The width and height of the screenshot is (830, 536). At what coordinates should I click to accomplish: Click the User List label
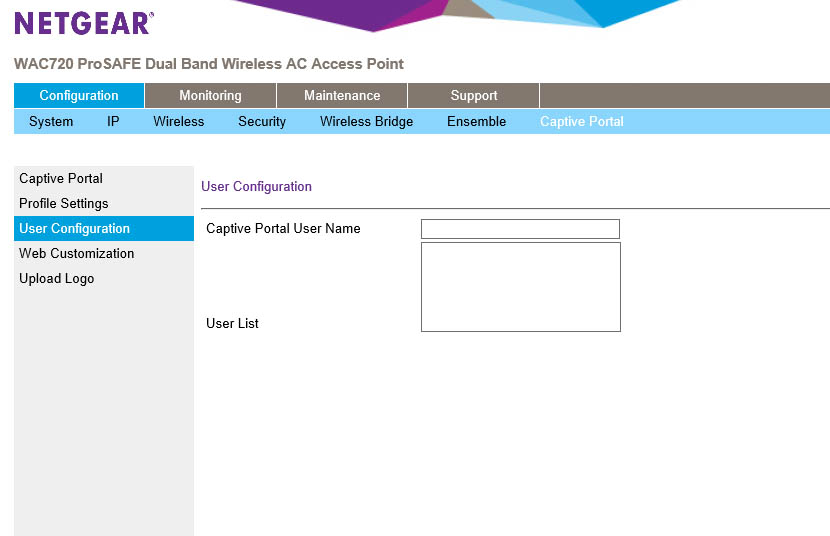[232, 323]
